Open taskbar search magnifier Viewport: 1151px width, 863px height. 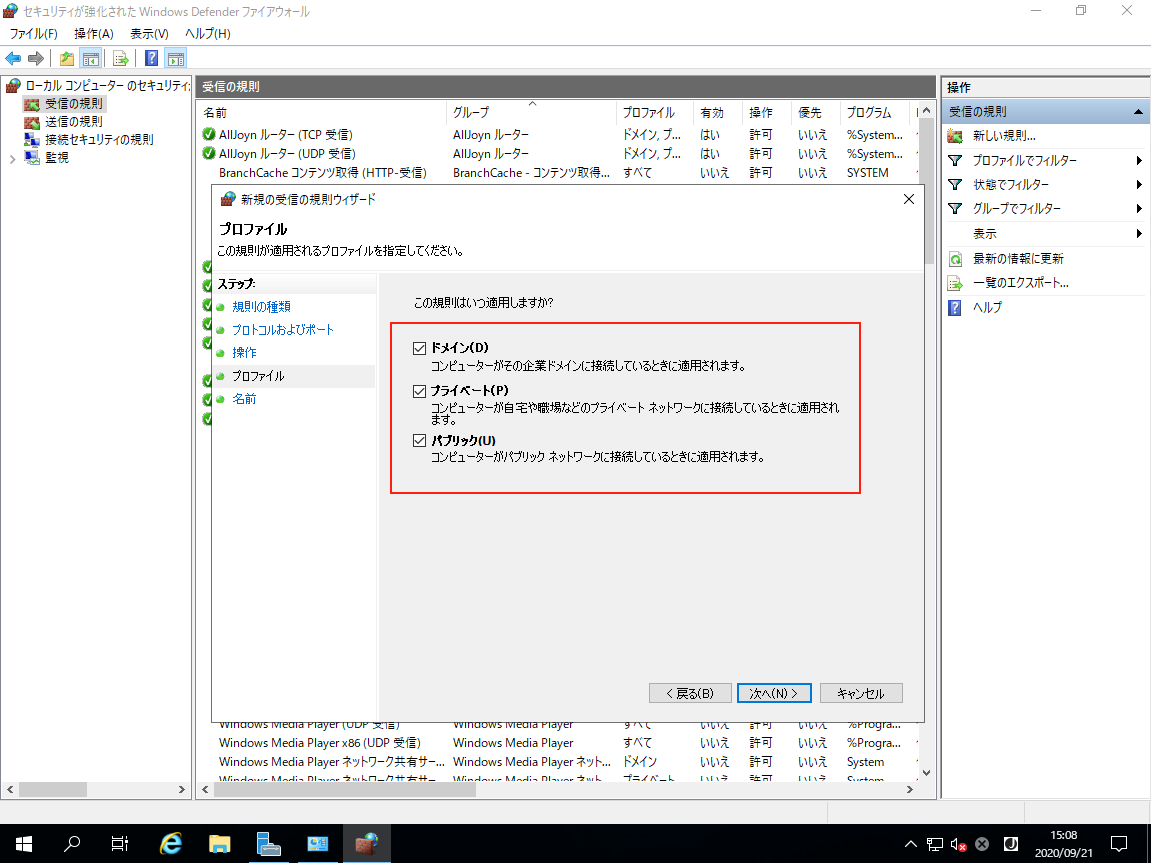pos(72,844)
